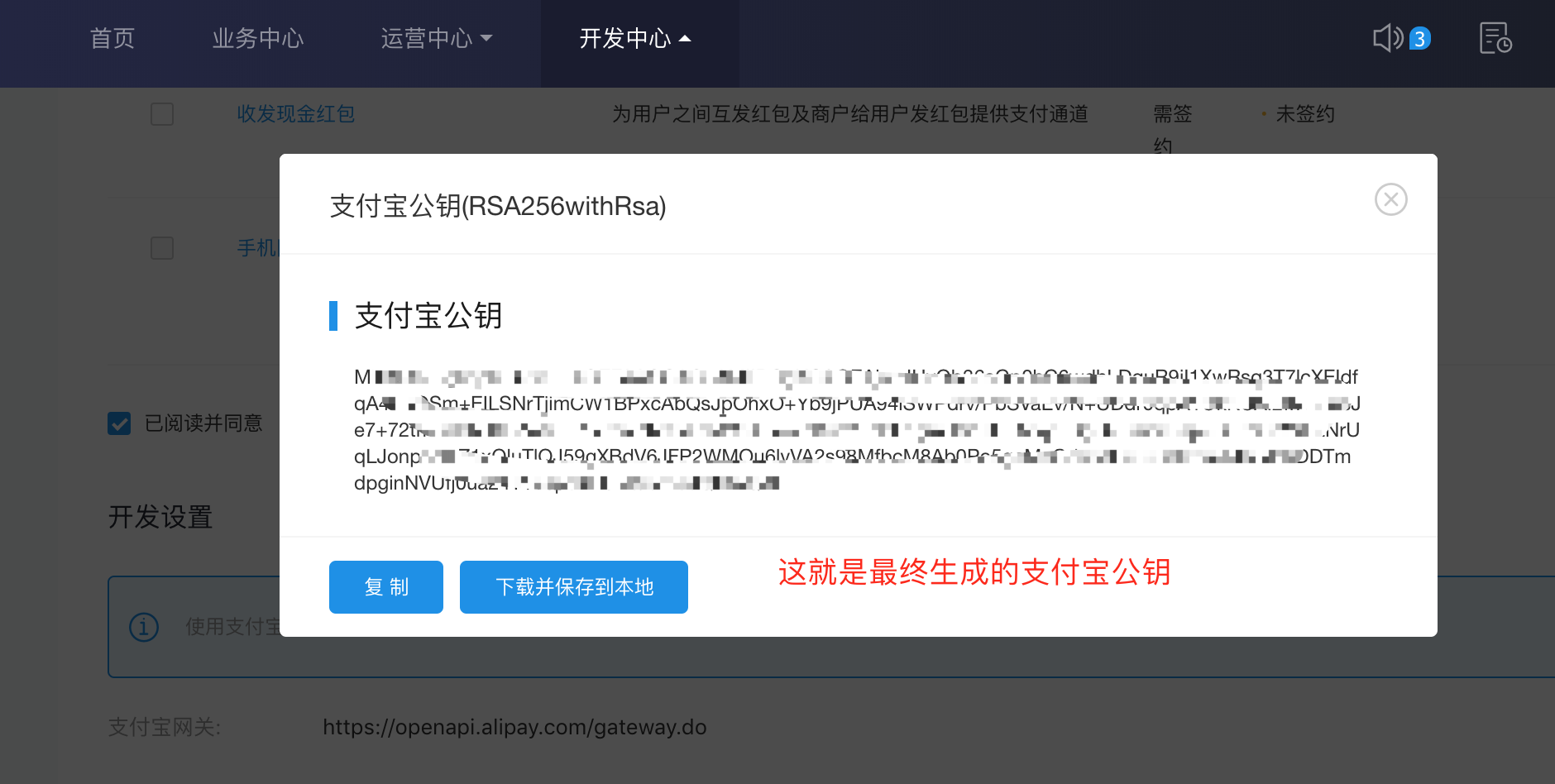
Task: Expand the 运营中心 dropdown menu
Action: point(437,38)
